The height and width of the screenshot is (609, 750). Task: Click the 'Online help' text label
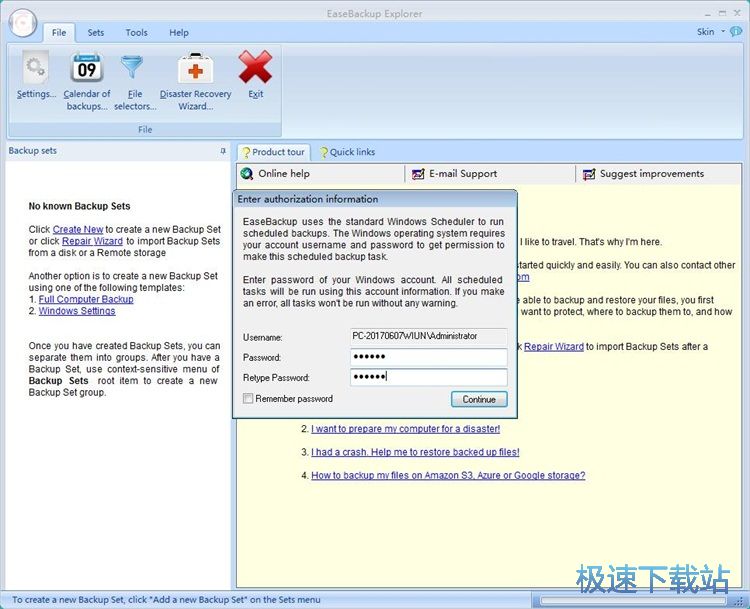pos(284,174)
